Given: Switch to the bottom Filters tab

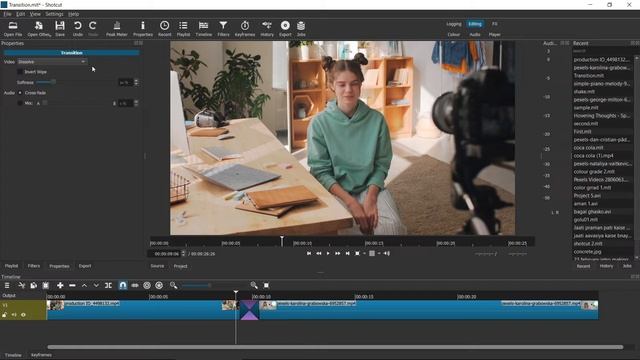Looking at the screenshot, I should pos(34,266).
